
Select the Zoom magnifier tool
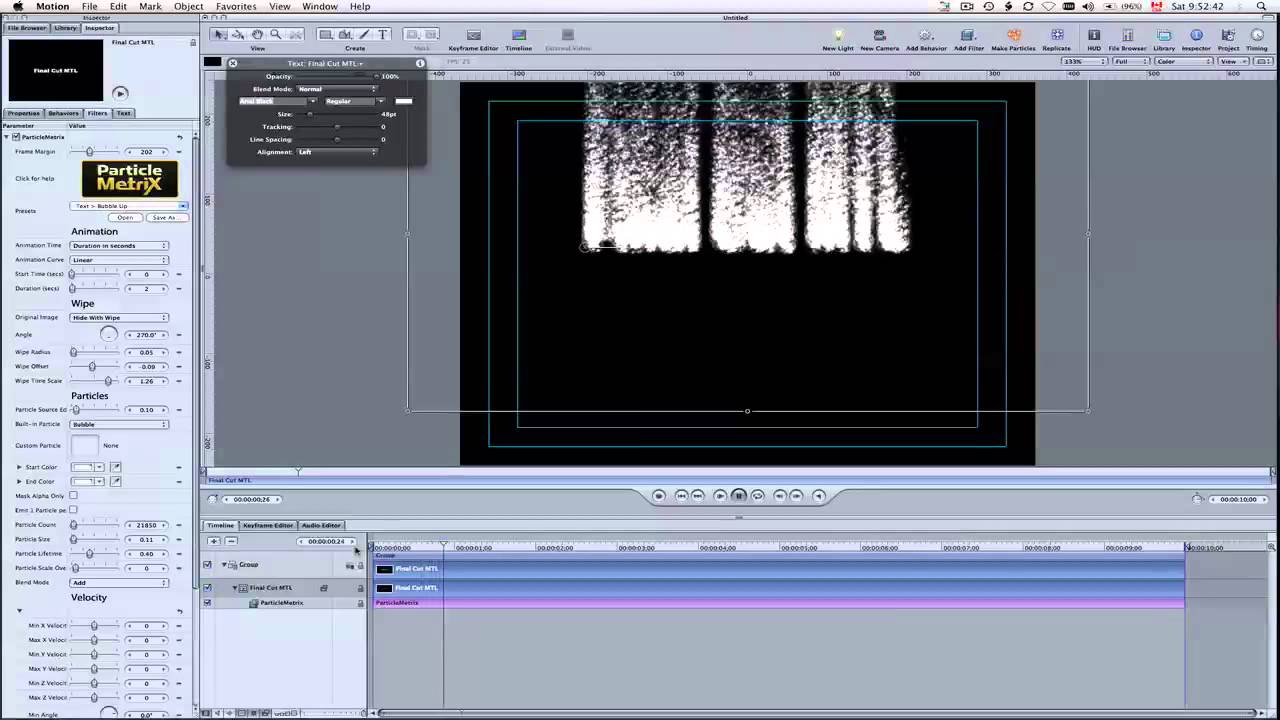pyautogui.click(x=275, y=34)
